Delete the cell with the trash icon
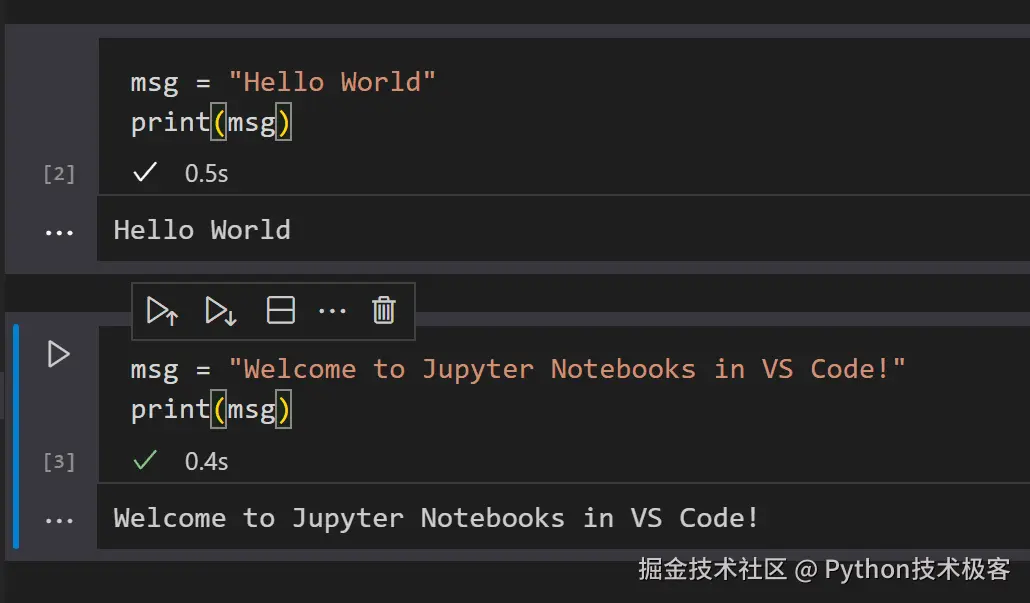The image size is (1030, 603). [x=384, y=310]
